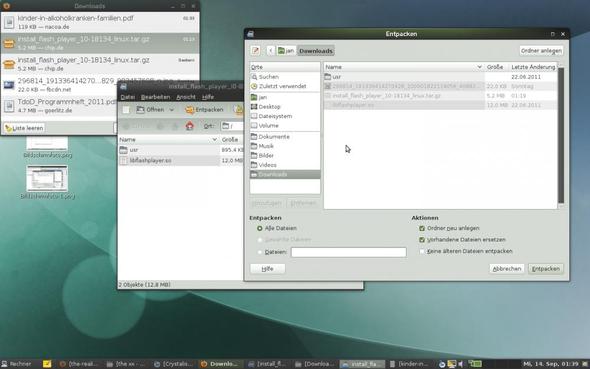Click the Firefox icon in Downloads title bar
Image resolution: width=590 pixels, height=369 pixels.
pos(6,6)
